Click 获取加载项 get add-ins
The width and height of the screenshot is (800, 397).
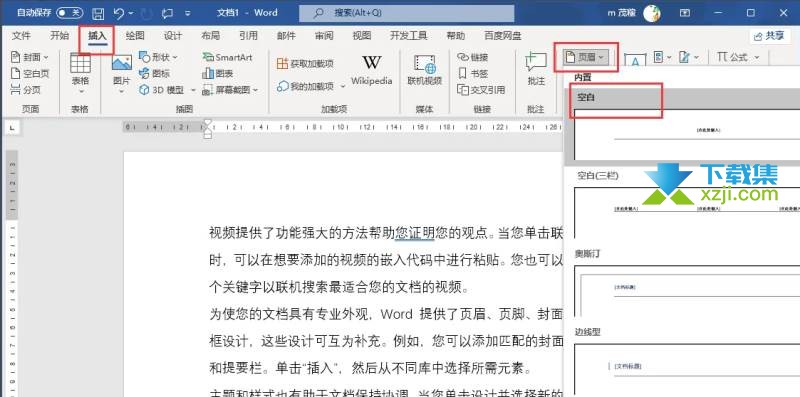coord(305,64)
